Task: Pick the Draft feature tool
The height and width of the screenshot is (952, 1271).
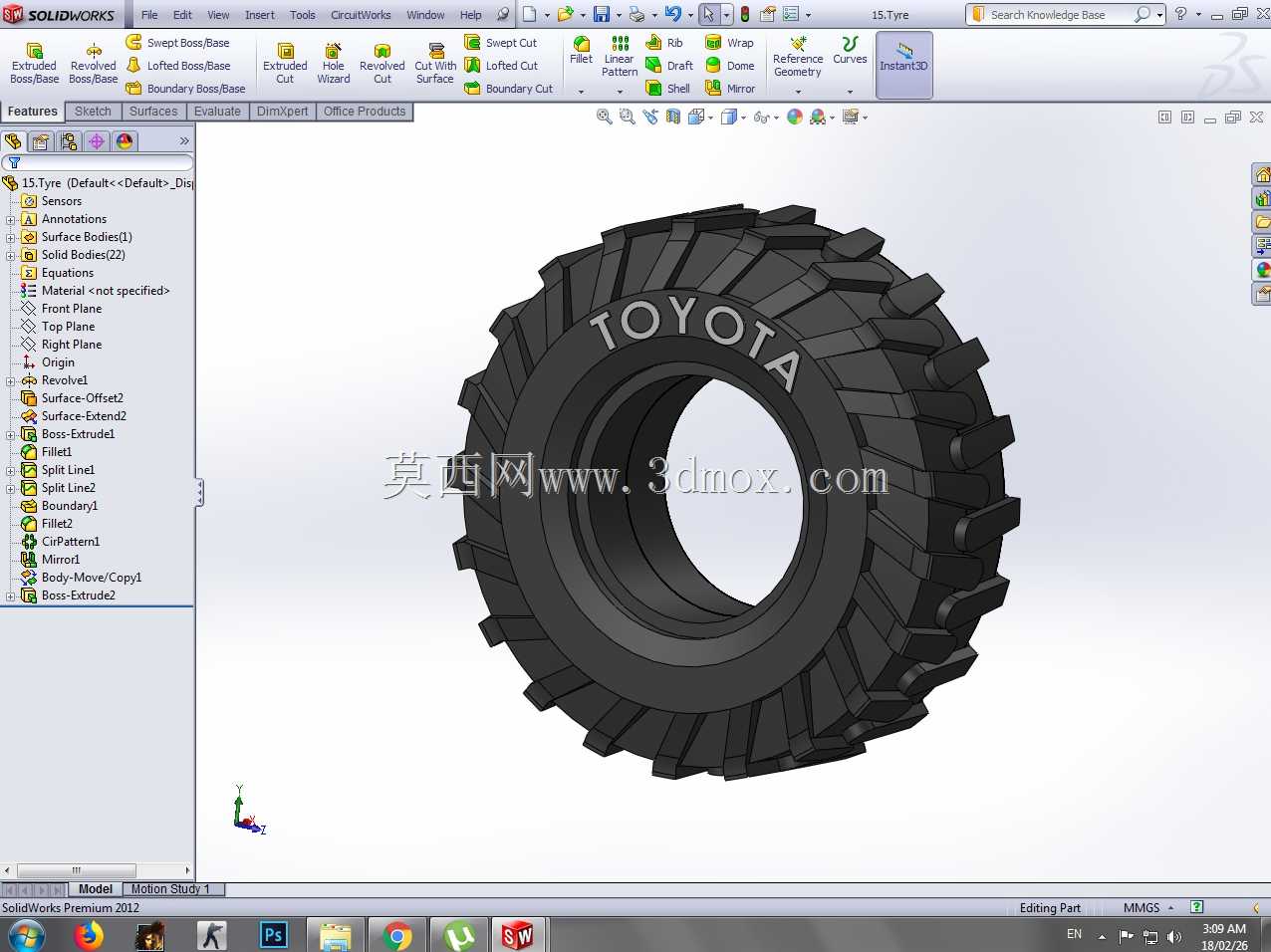Action: 669,66
